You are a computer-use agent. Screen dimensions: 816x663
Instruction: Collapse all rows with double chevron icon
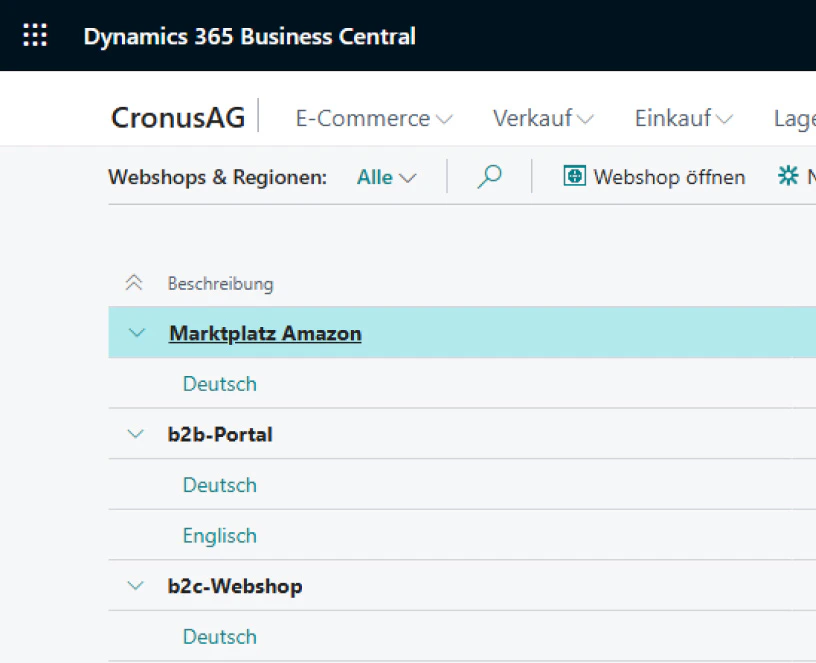(134, 283)
